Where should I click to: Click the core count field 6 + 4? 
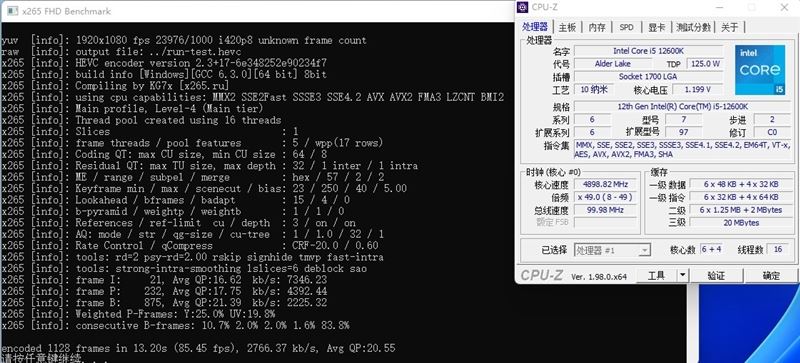point(711,250)
